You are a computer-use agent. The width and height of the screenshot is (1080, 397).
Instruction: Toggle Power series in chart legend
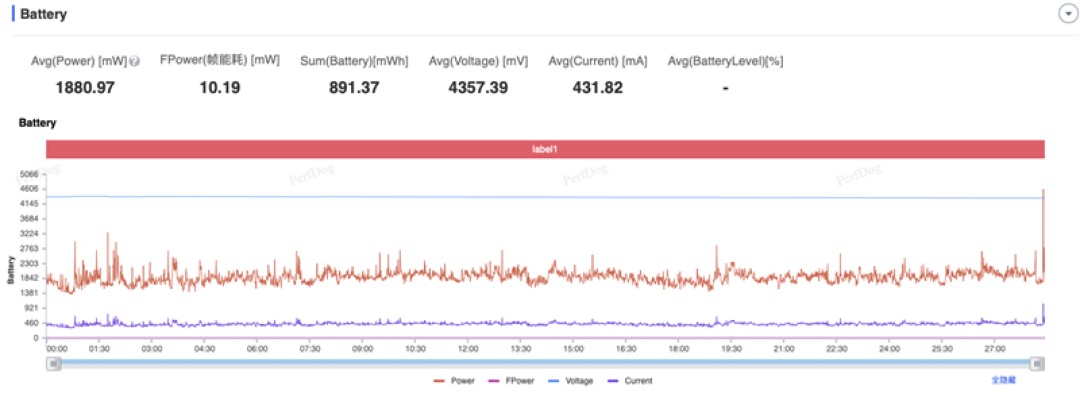(455, 380)
